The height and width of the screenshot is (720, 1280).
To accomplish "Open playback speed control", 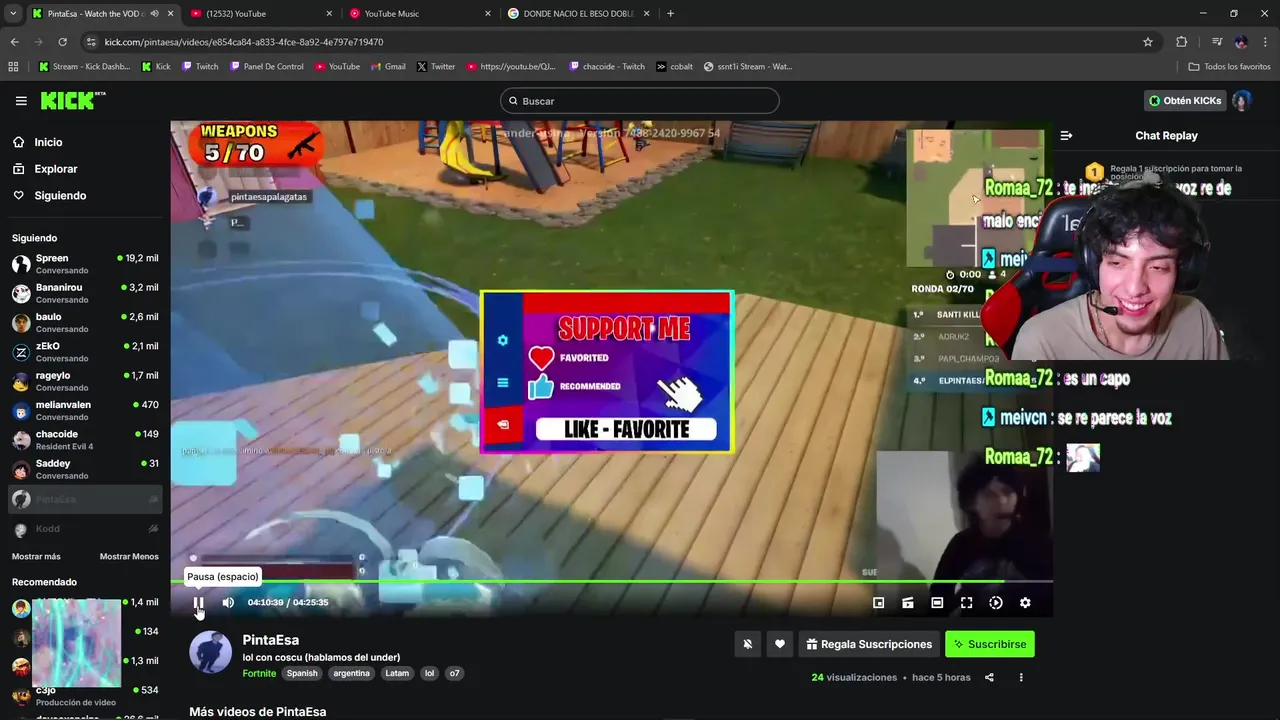I will click(x=996, y=603).
